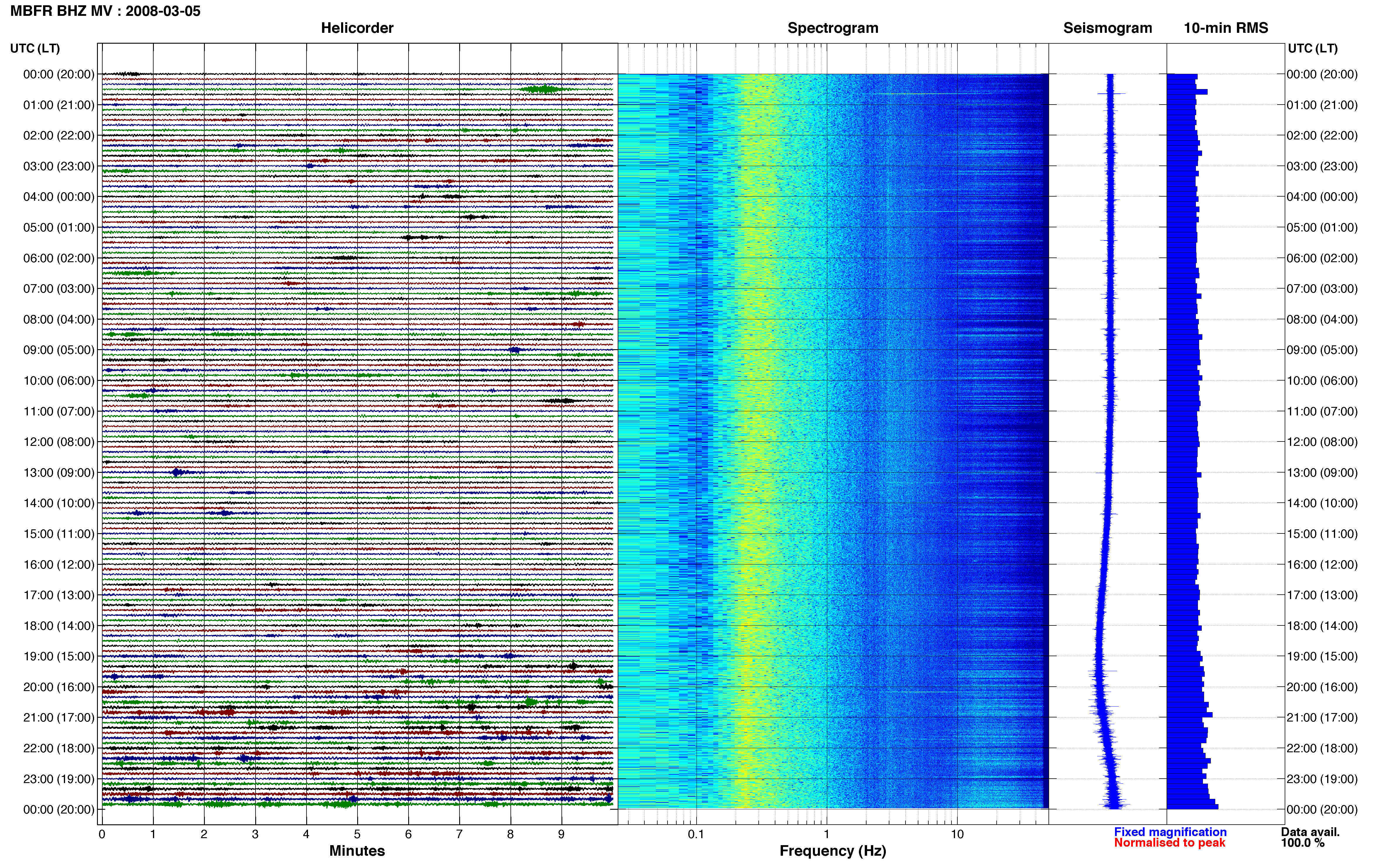
Task: Click the blue 'Fixed magnification' legend text
Action: tap(1170, 832)
